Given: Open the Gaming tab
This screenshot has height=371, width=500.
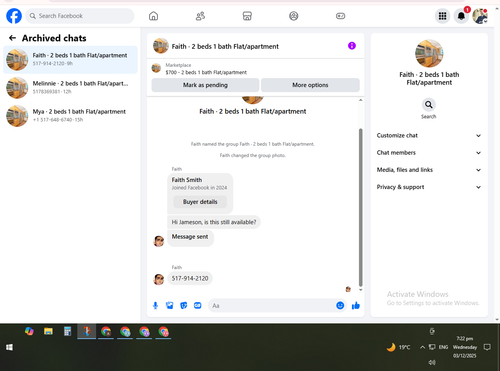Looking at the screenshot, I should (340, 16).
